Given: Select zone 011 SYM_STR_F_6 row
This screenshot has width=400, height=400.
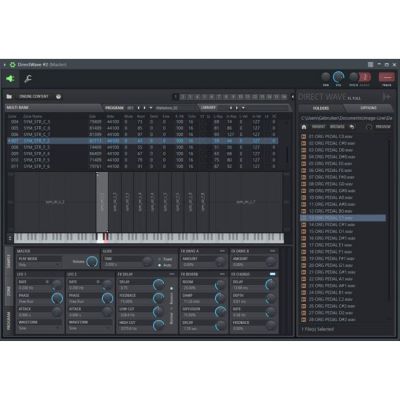Looking at the screenshot, I should click(143, 166).
